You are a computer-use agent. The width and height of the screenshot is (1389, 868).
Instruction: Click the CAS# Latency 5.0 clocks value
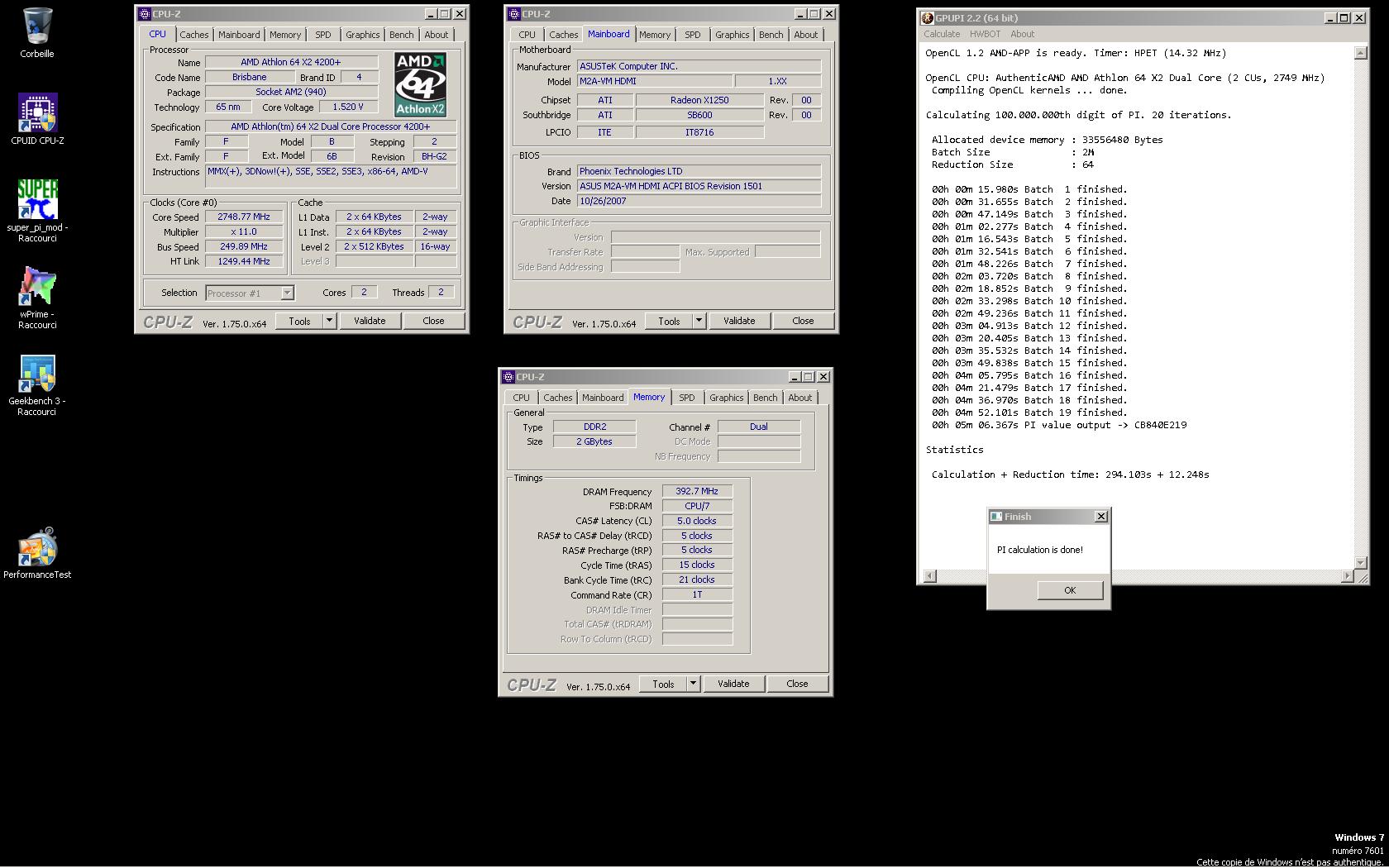pyautogui.click(x=697, y=521)
